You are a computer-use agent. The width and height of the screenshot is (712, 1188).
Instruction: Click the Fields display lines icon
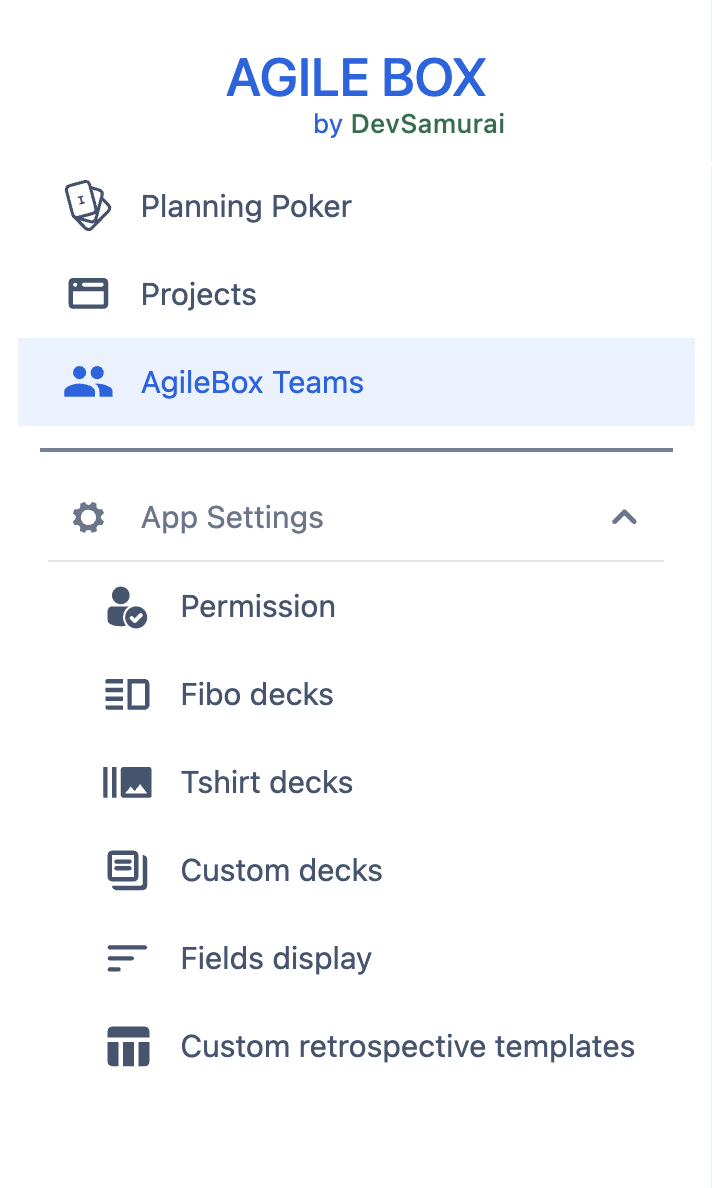click(x=127, y=958)
